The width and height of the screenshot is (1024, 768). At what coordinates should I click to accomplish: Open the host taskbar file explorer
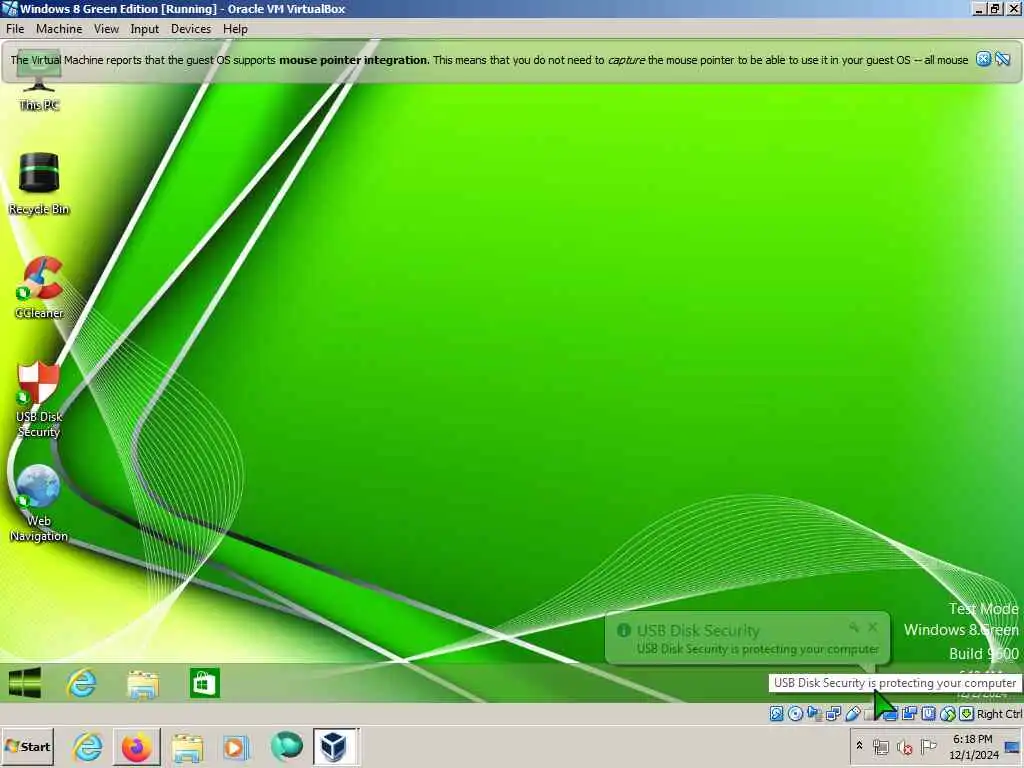pos(187,747)
